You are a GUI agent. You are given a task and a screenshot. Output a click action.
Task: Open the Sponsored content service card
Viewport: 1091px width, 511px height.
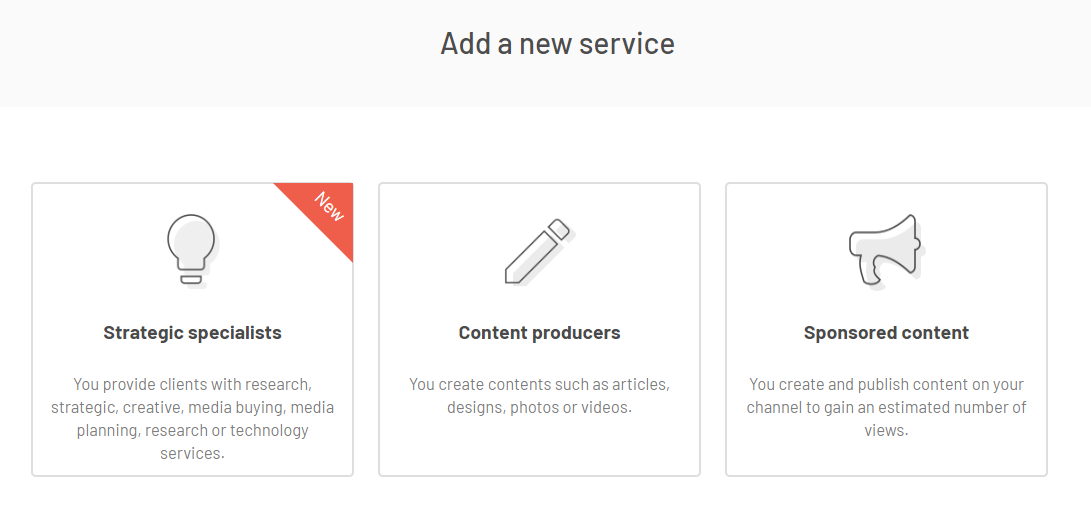click(886, 329)
